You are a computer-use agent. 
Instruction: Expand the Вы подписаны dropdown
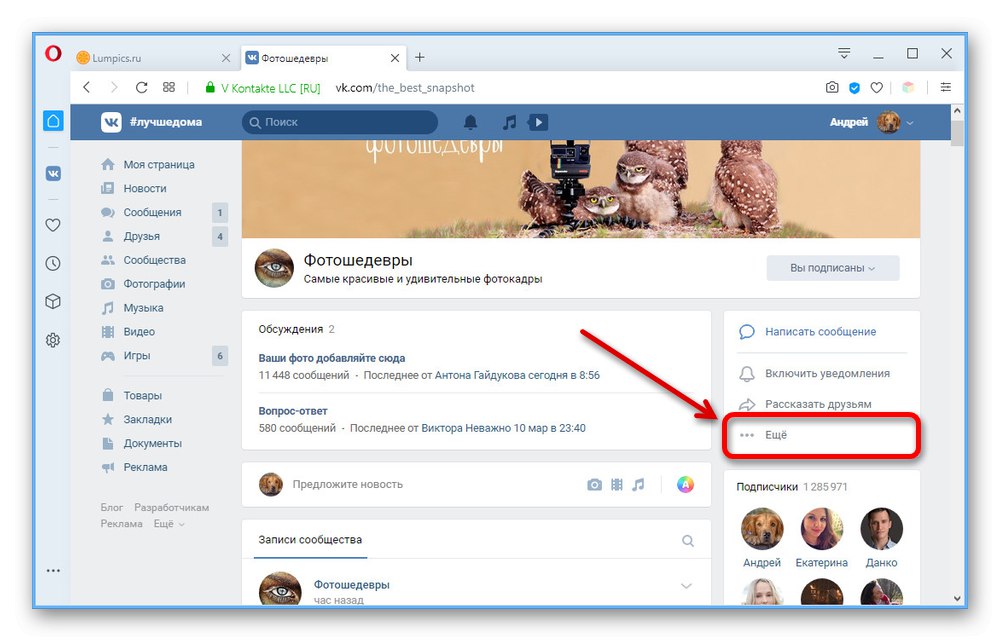pyautogui.click(x=833, y=268)
